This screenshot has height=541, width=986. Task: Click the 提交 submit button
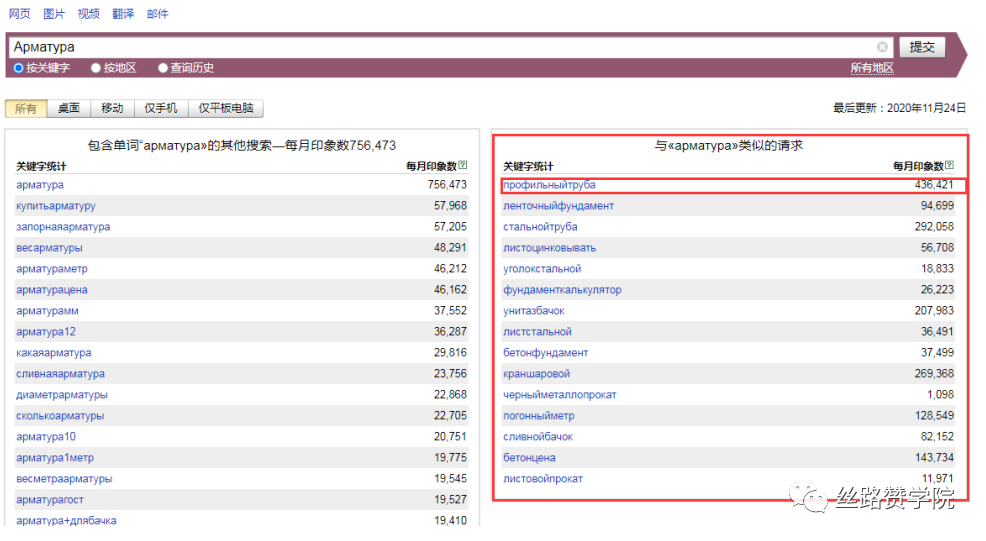pyautogui.click(x=922, y=47)
